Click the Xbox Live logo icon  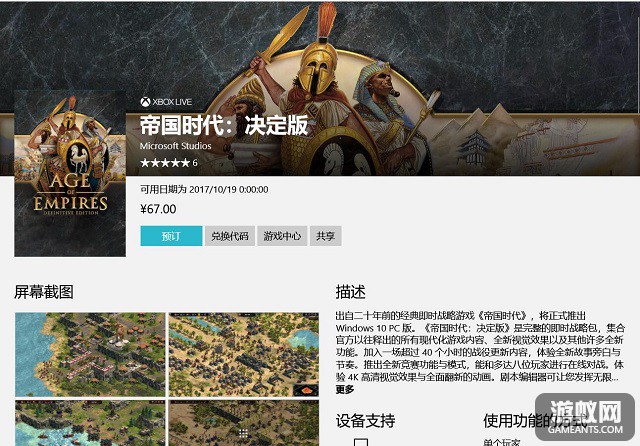(145, 102)
